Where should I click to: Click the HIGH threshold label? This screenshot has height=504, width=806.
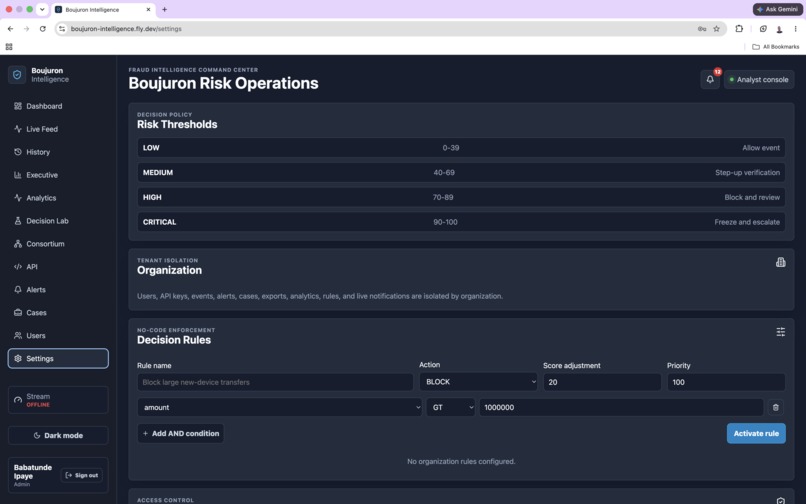point(152,197)
